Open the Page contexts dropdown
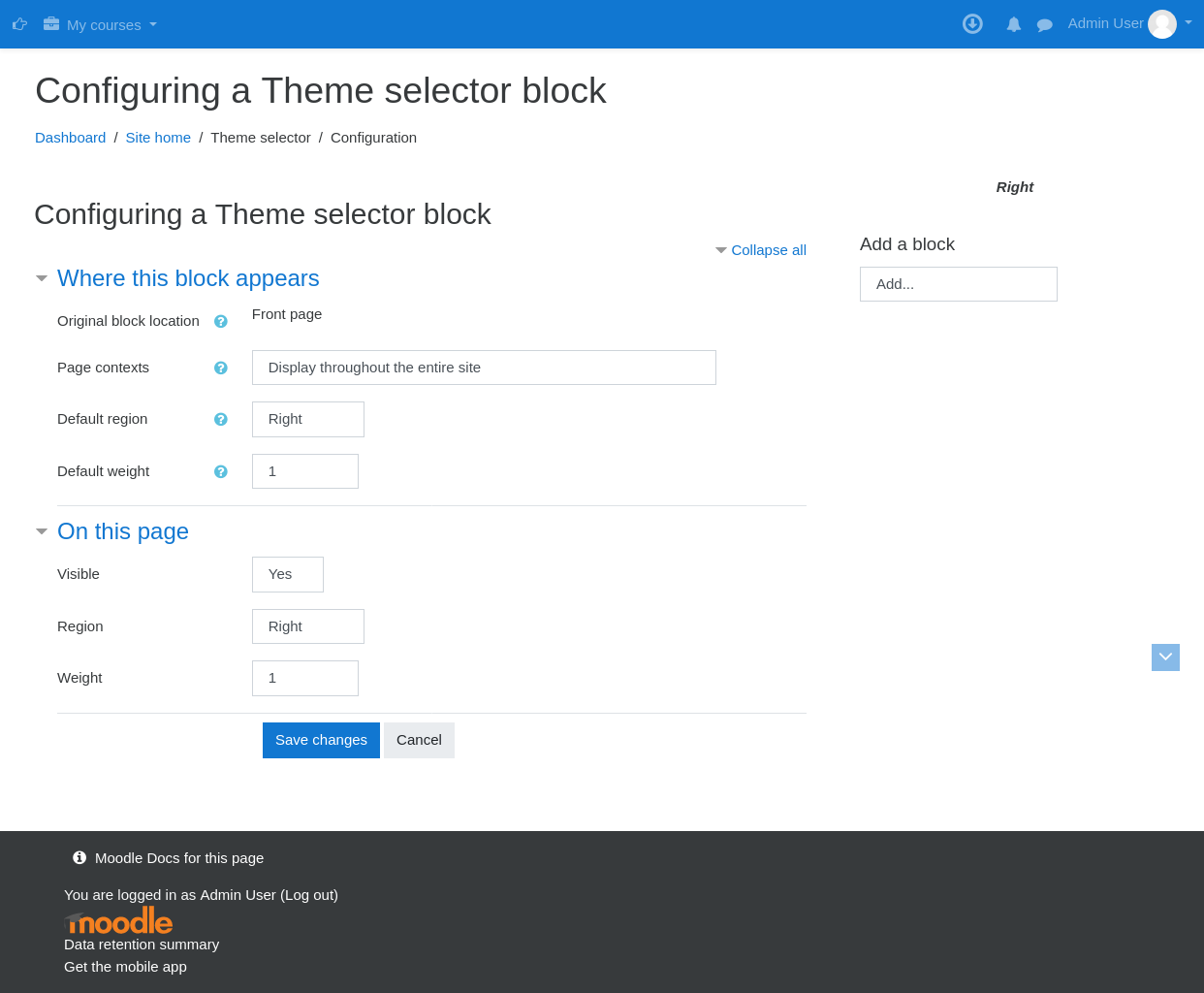The height and width of the screenshot is (993, 1204). coord(484,368)
